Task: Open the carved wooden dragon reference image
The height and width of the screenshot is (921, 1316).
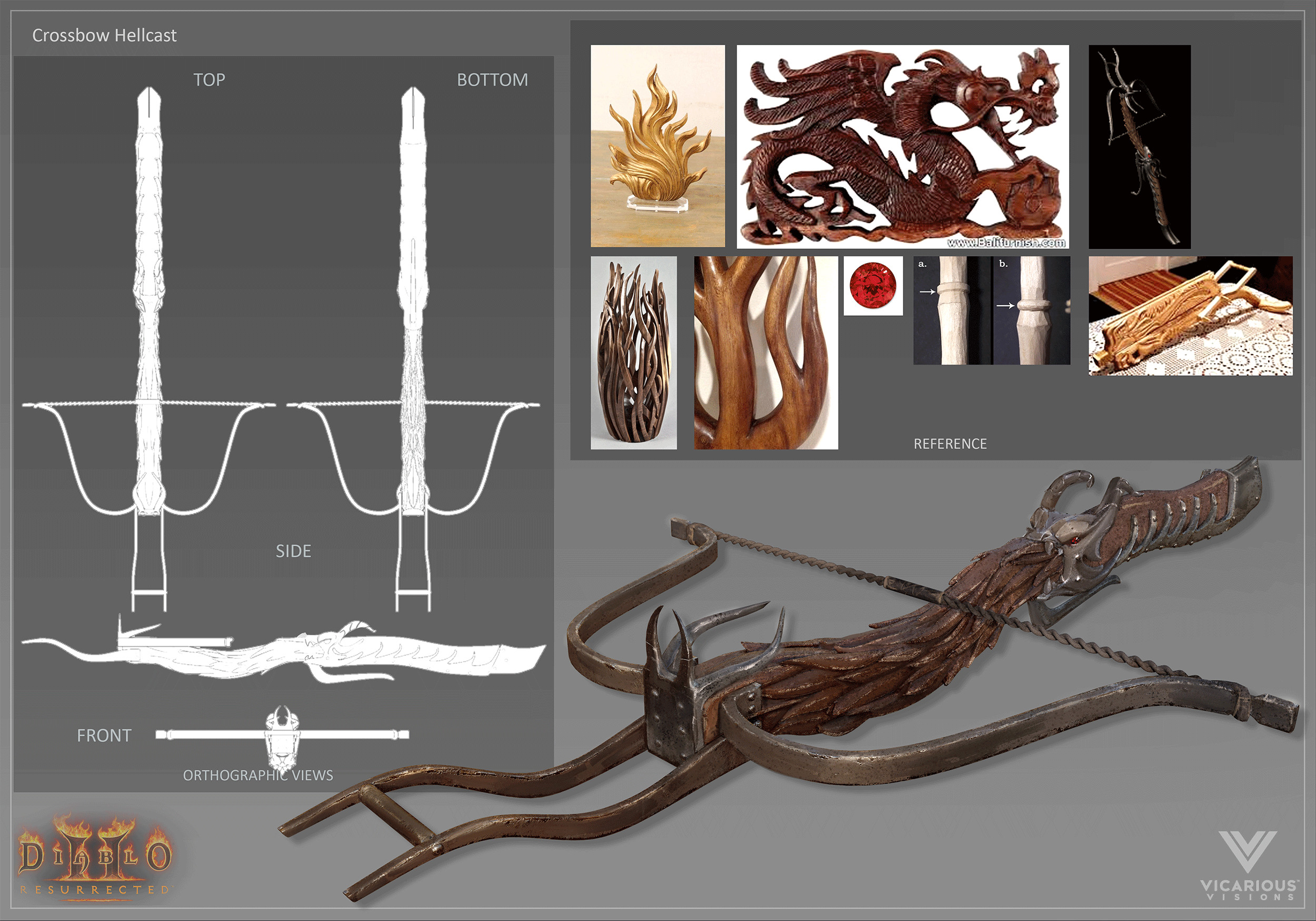Action: click(x=903, y=146)
